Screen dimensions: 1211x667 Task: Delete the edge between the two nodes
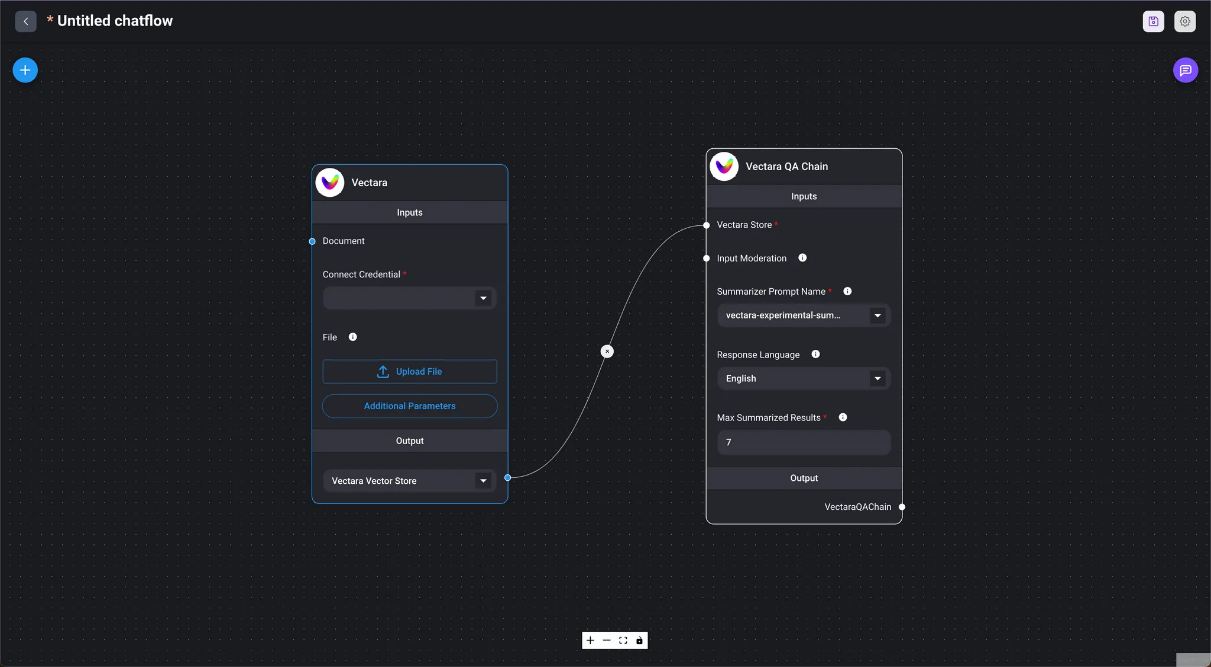pos(607,351)
